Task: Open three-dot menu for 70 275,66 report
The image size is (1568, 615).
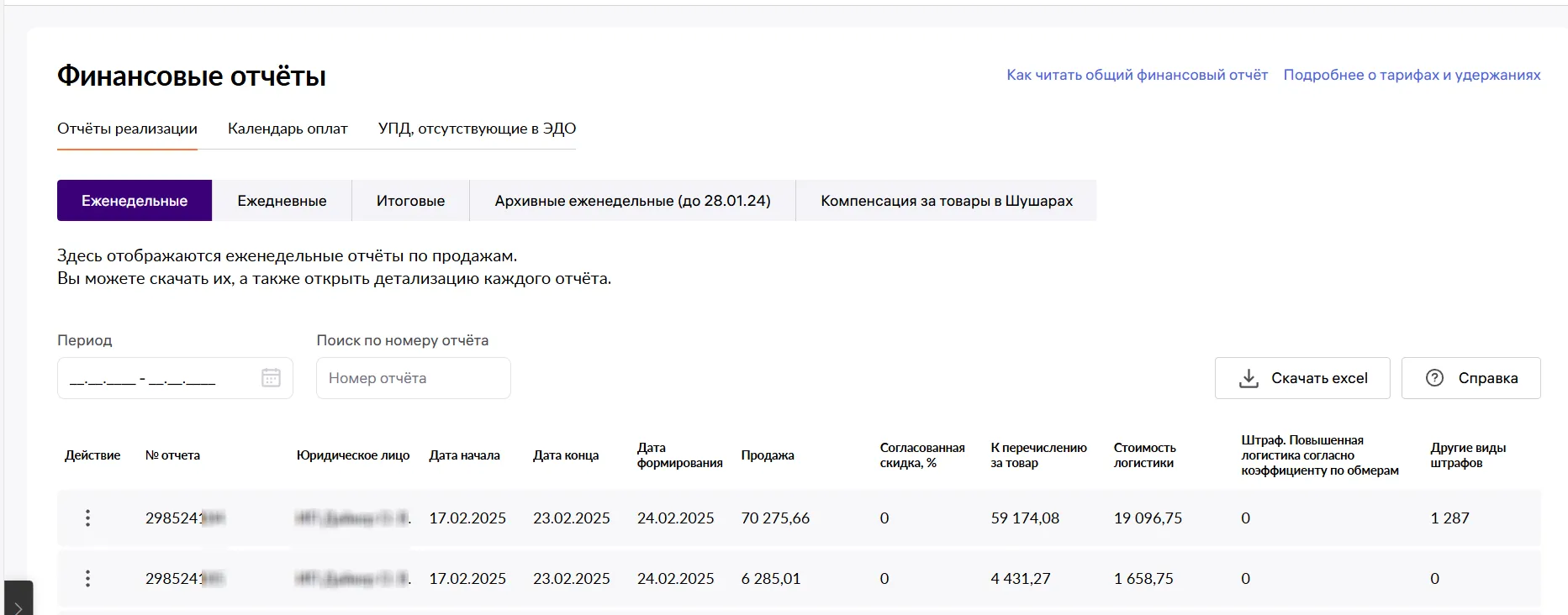Action: [87, 518]
